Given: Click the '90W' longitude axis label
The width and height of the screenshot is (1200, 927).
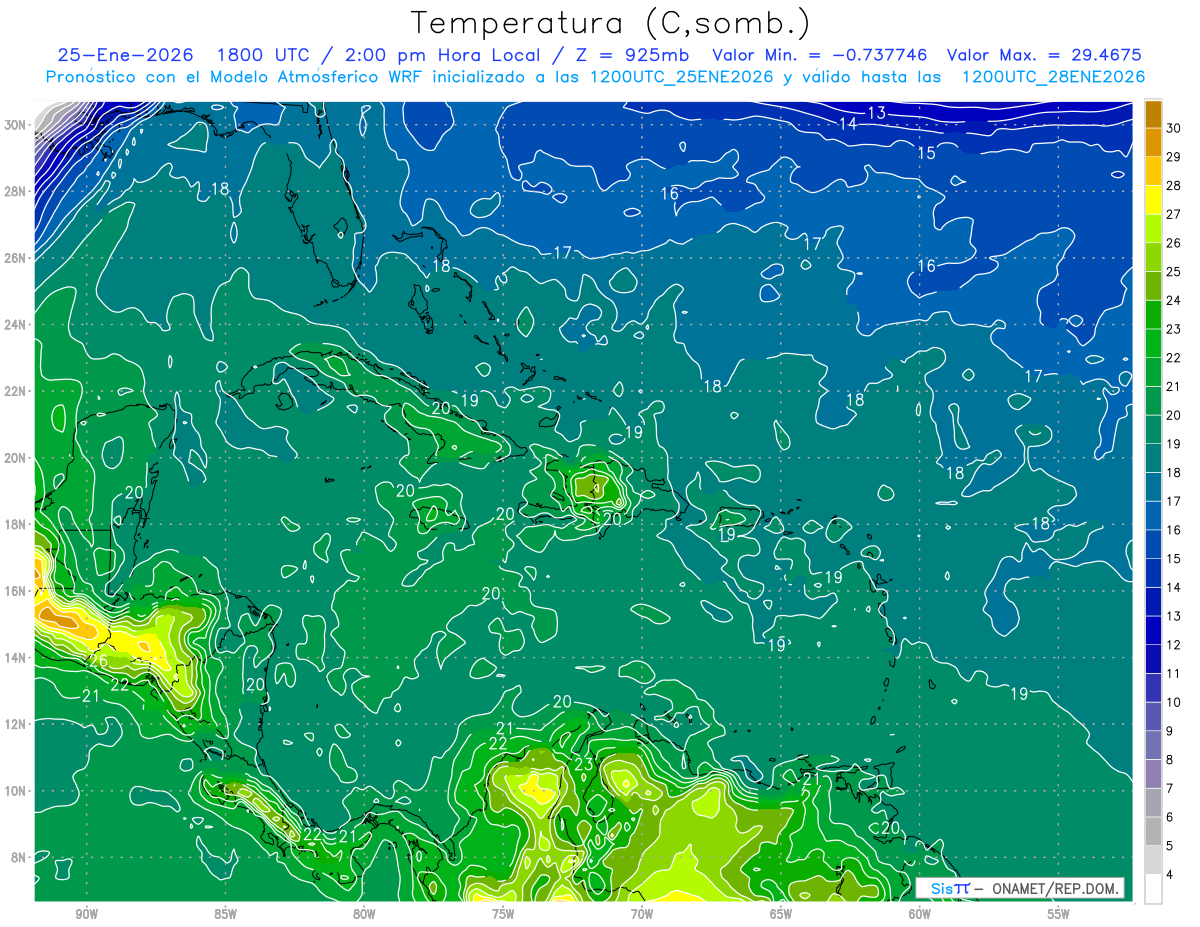Looking at the screenshot, I should [x=87, y=914].
